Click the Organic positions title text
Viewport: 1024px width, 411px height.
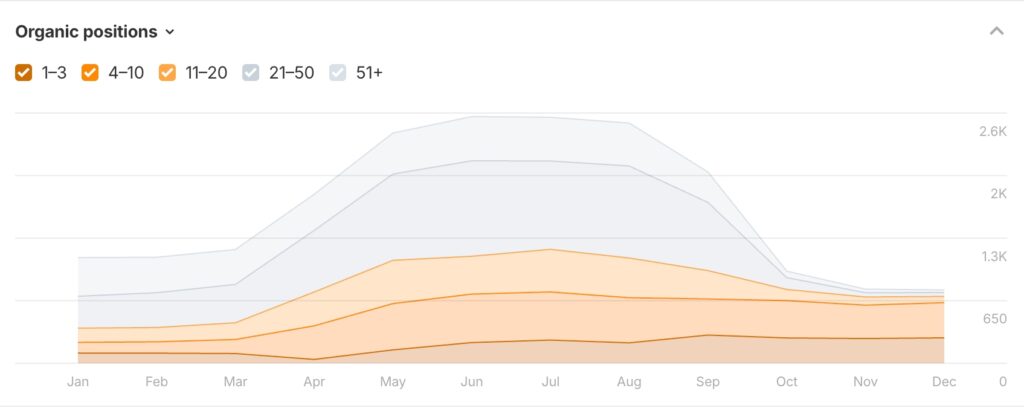pyautogui.click(x=86, y=32)
